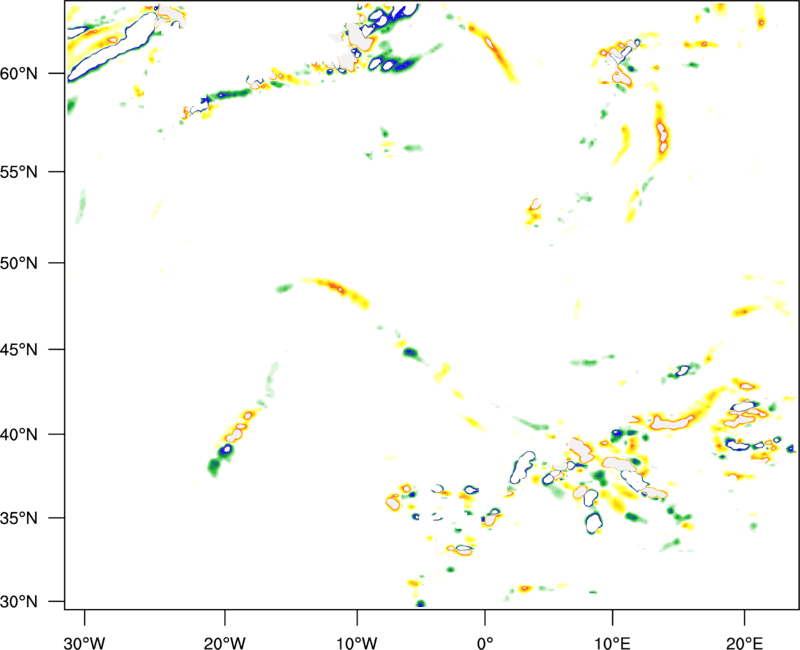The width and height of the screenshot is (800, 650).
Task: Select the 20°W longitude label
Action: pyautogui.click(x=225, y=643)
